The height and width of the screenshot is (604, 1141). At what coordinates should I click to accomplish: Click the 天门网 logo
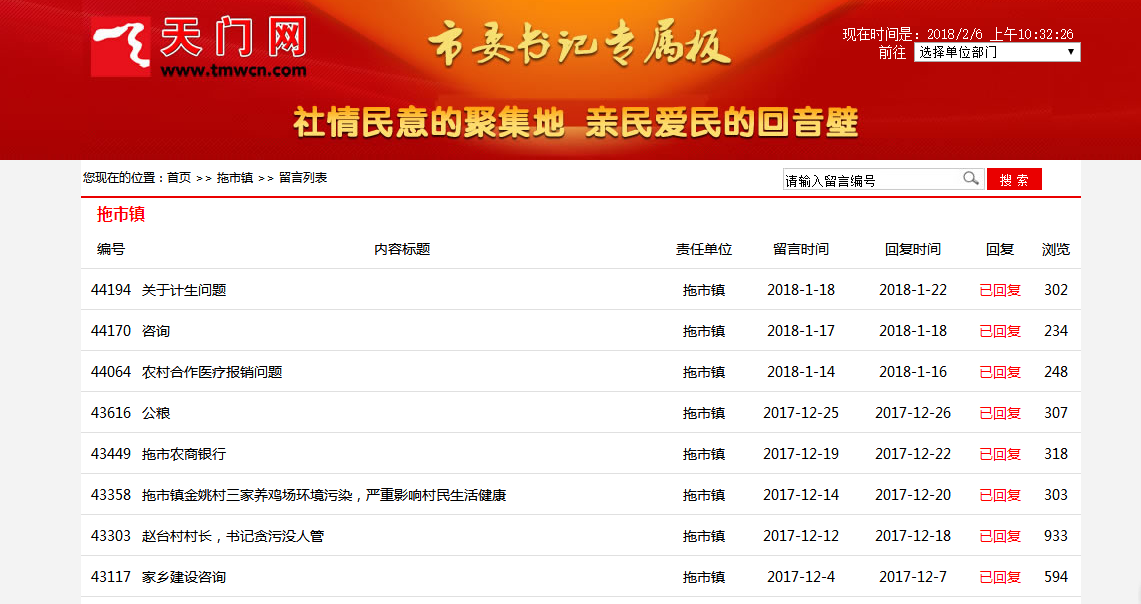tap(199, 47)
